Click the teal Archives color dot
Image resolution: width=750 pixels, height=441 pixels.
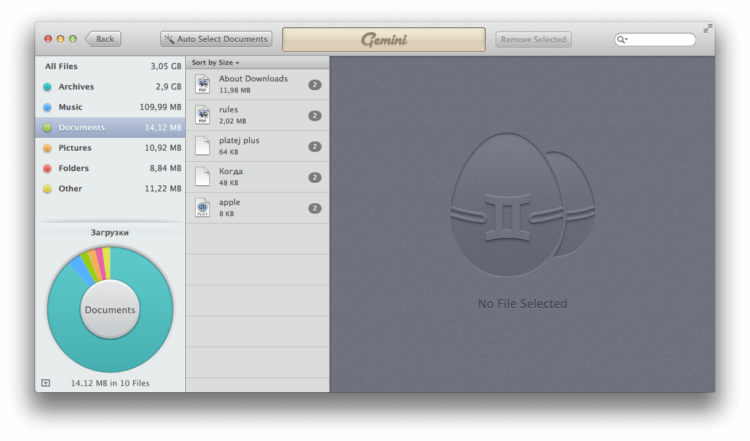(x=47, y=87)
